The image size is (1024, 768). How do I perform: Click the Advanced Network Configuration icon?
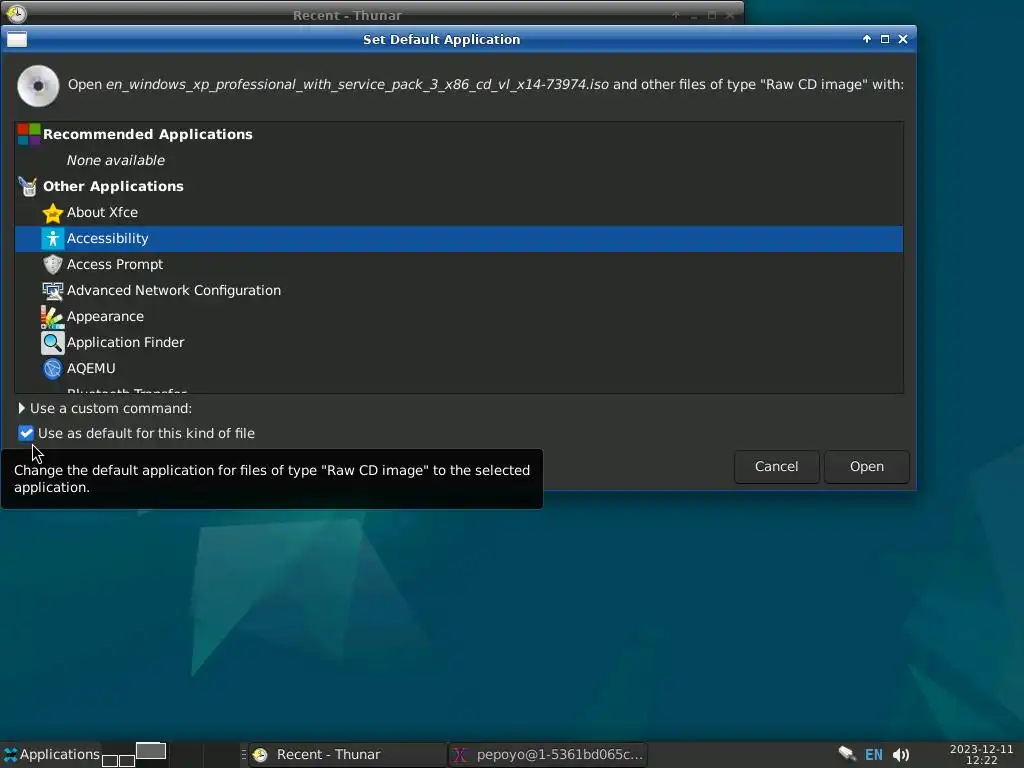[x=52, y=291]
